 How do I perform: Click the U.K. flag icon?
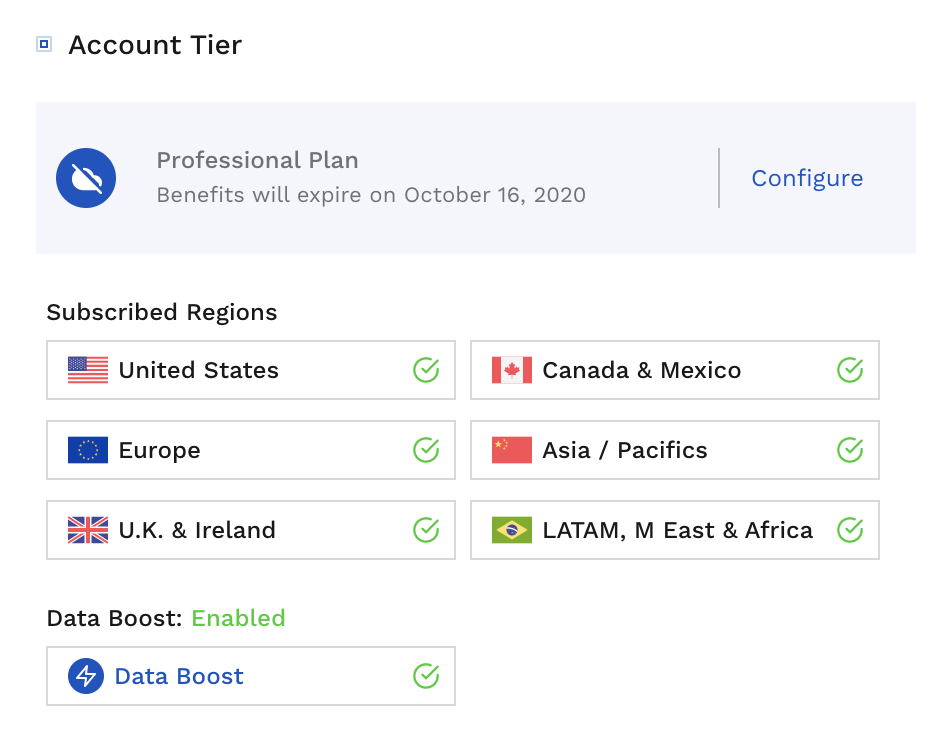(88, 530)
